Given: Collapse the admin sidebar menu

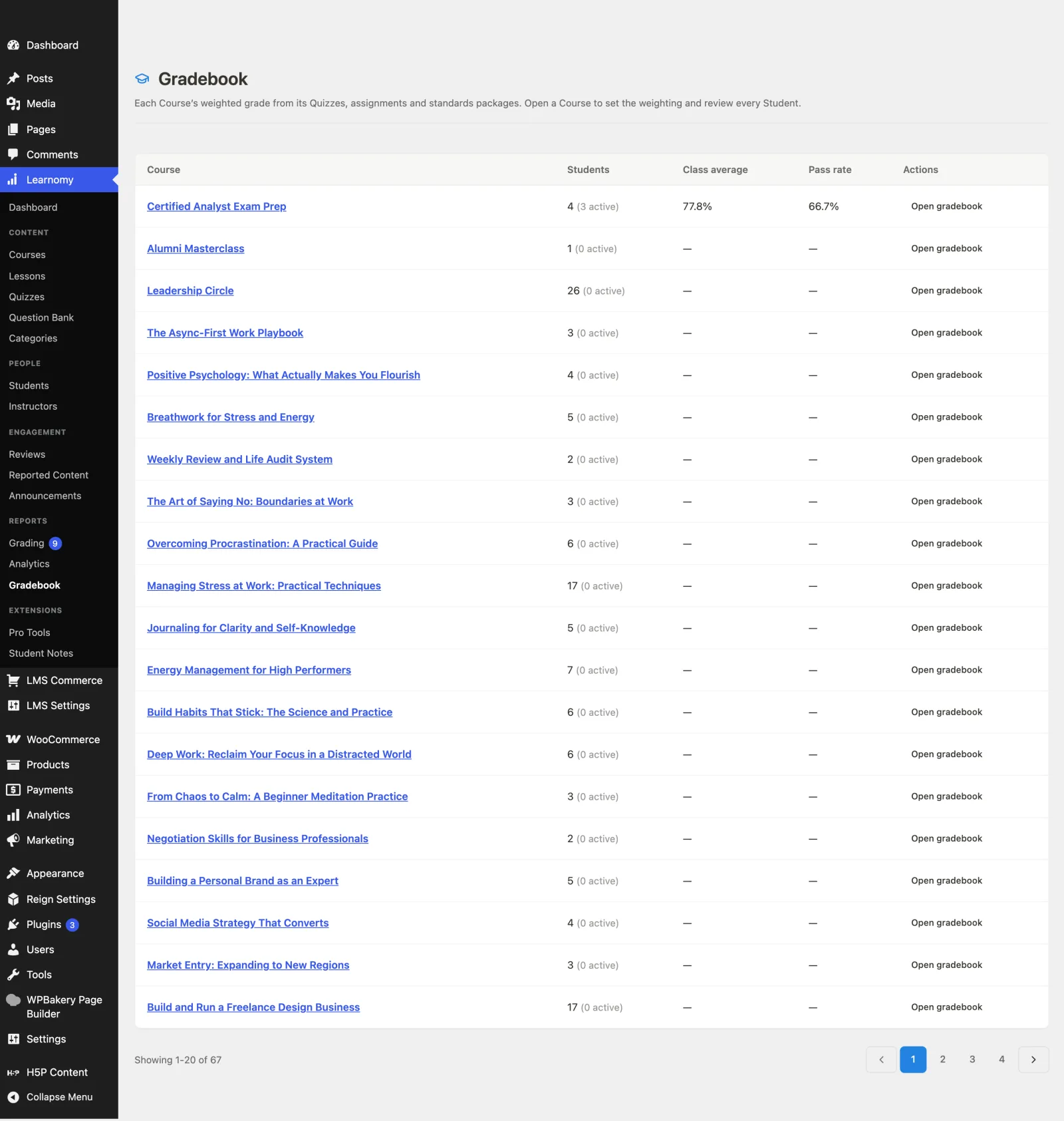Looking at the screenshot, I should click(59, 1097).
